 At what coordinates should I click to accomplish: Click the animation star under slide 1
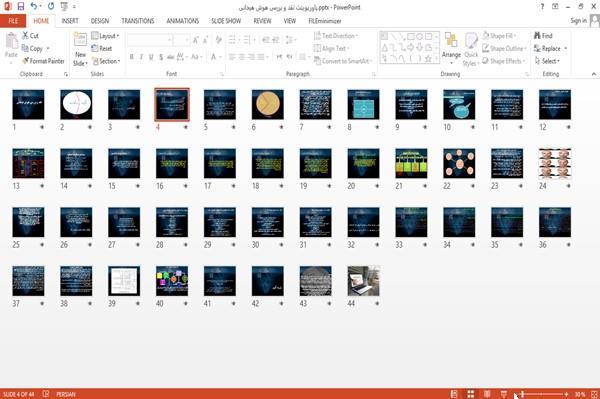point(42,127)
